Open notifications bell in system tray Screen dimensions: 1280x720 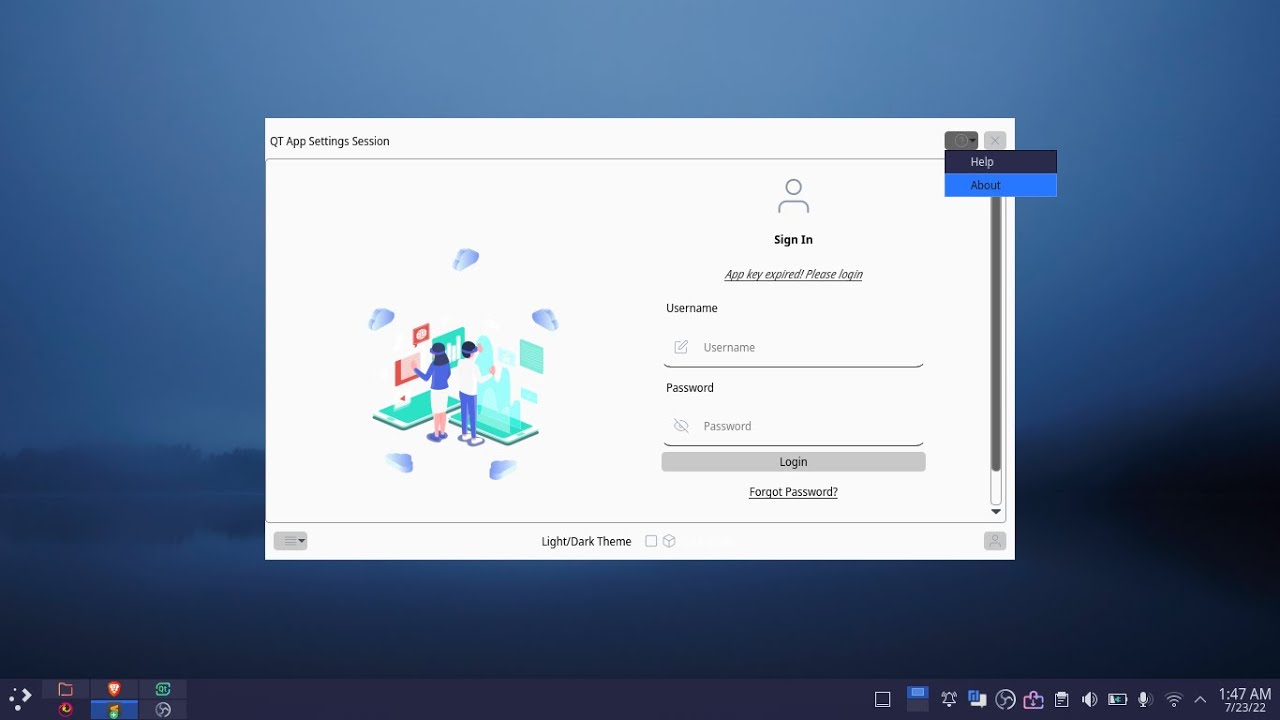click(949, 699)
